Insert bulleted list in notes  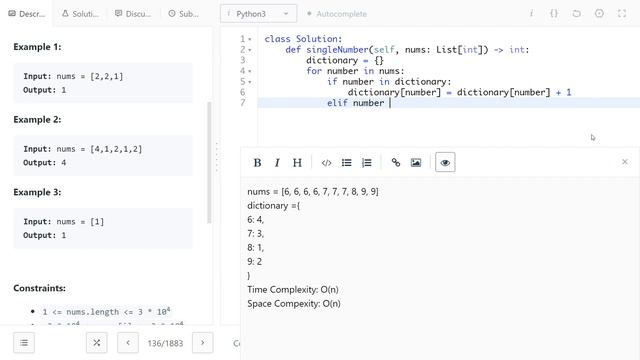click(x=347, y=162)
